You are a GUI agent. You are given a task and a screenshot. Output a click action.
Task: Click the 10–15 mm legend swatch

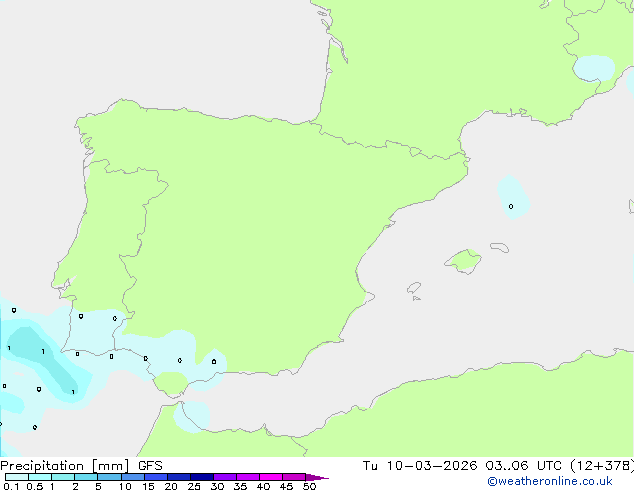click(x=132, y=477)
